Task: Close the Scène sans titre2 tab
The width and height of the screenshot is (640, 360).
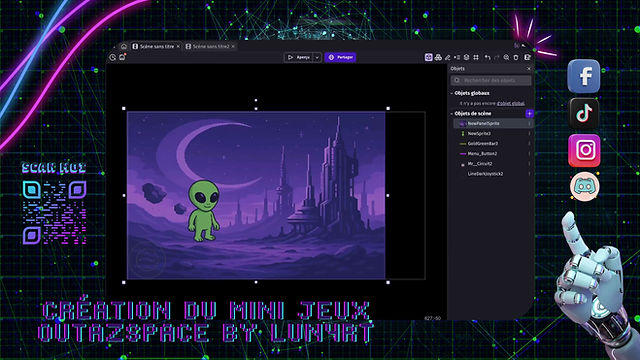Action: tap(233, 47)
